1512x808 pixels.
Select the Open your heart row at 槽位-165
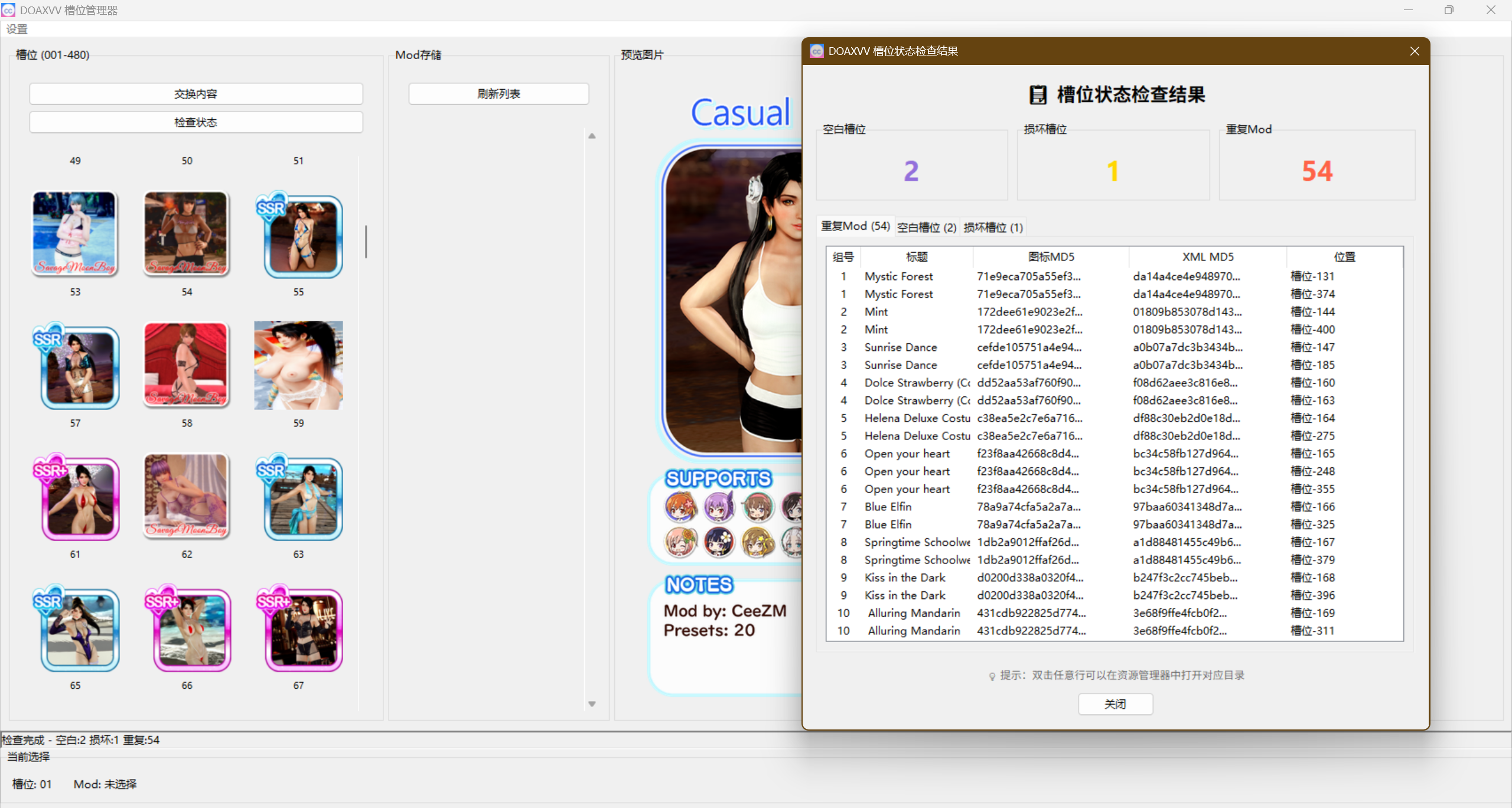1115,454
